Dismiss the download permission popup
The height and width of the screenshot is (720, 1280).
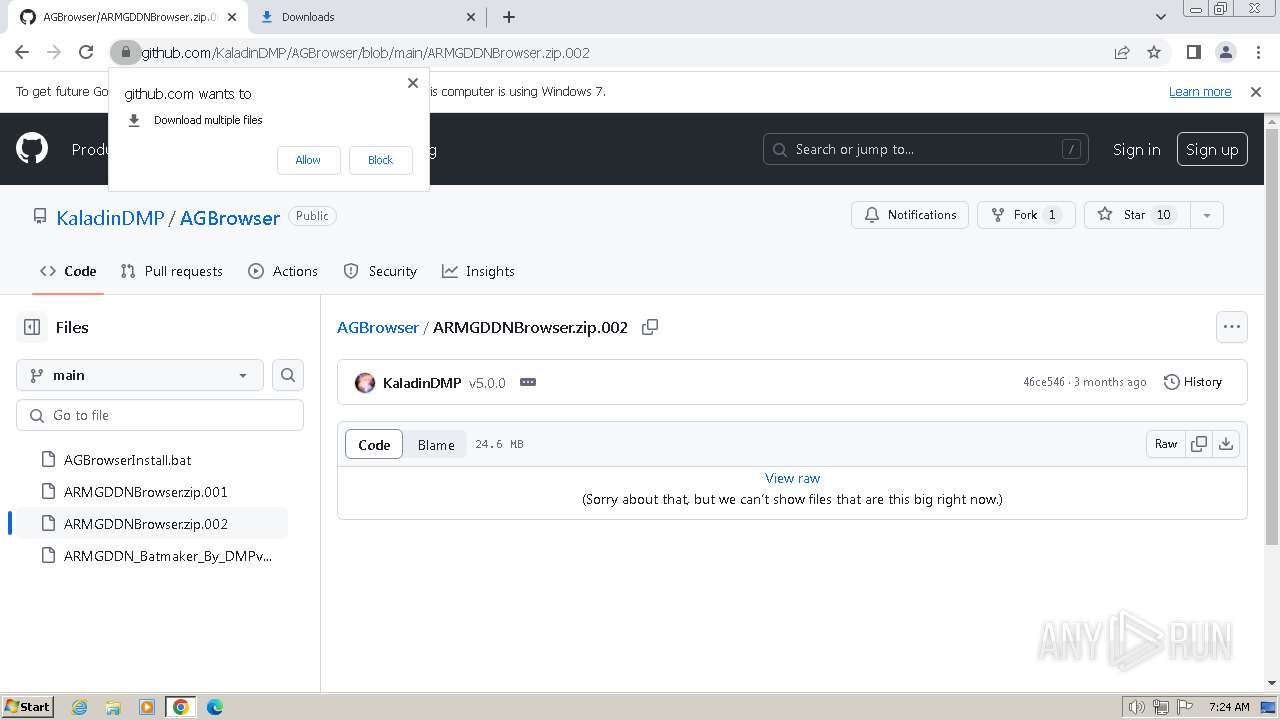pyautogui.click(x=412, y=83)
